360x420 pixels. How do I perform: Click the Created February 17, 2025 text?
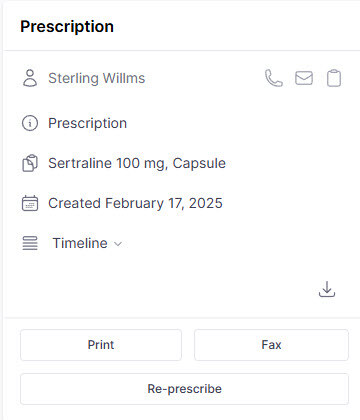coord(135,203)
